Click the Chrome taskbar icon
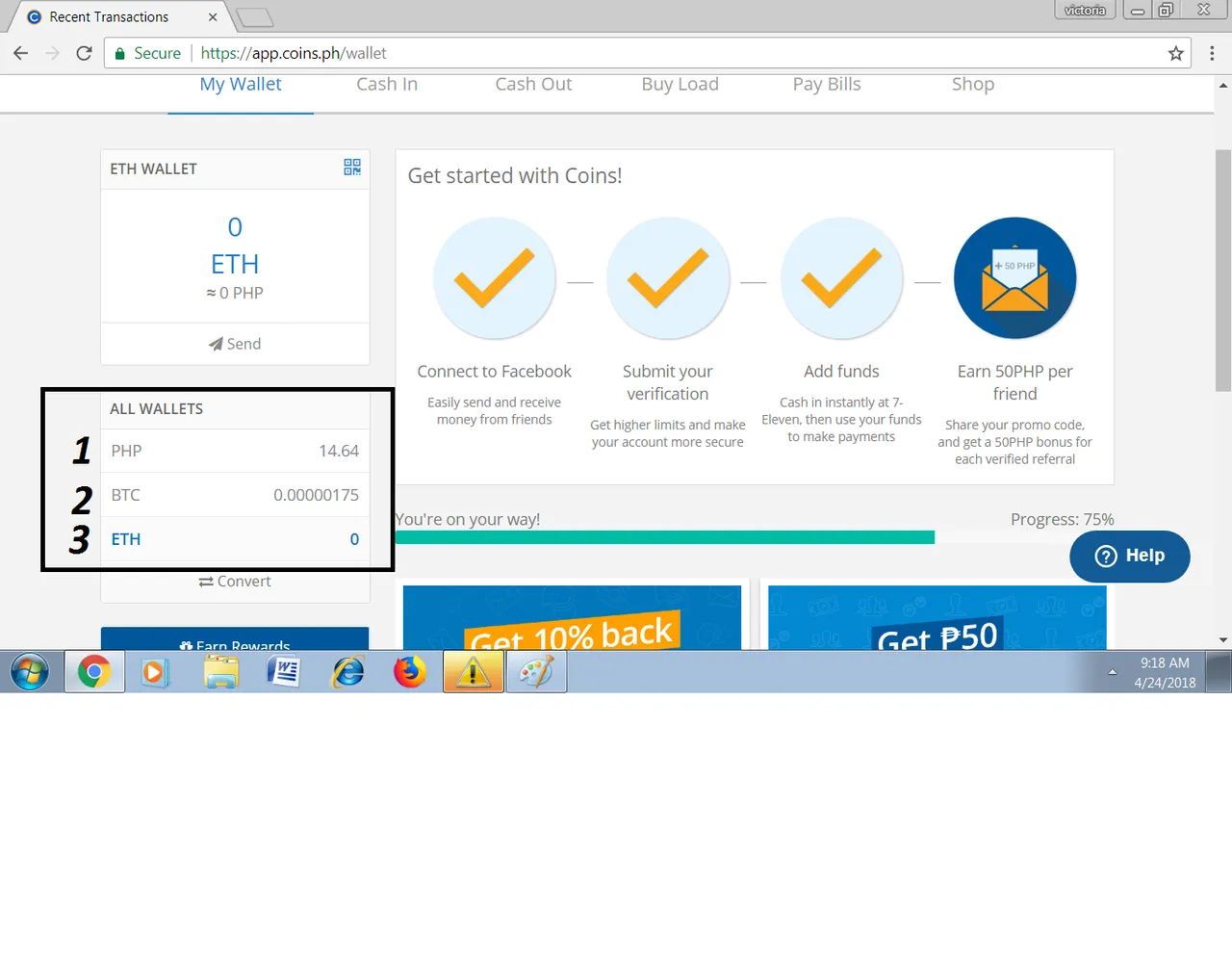Image resolution: width=1232 pixels, height=960 pixels. [94, 672]
